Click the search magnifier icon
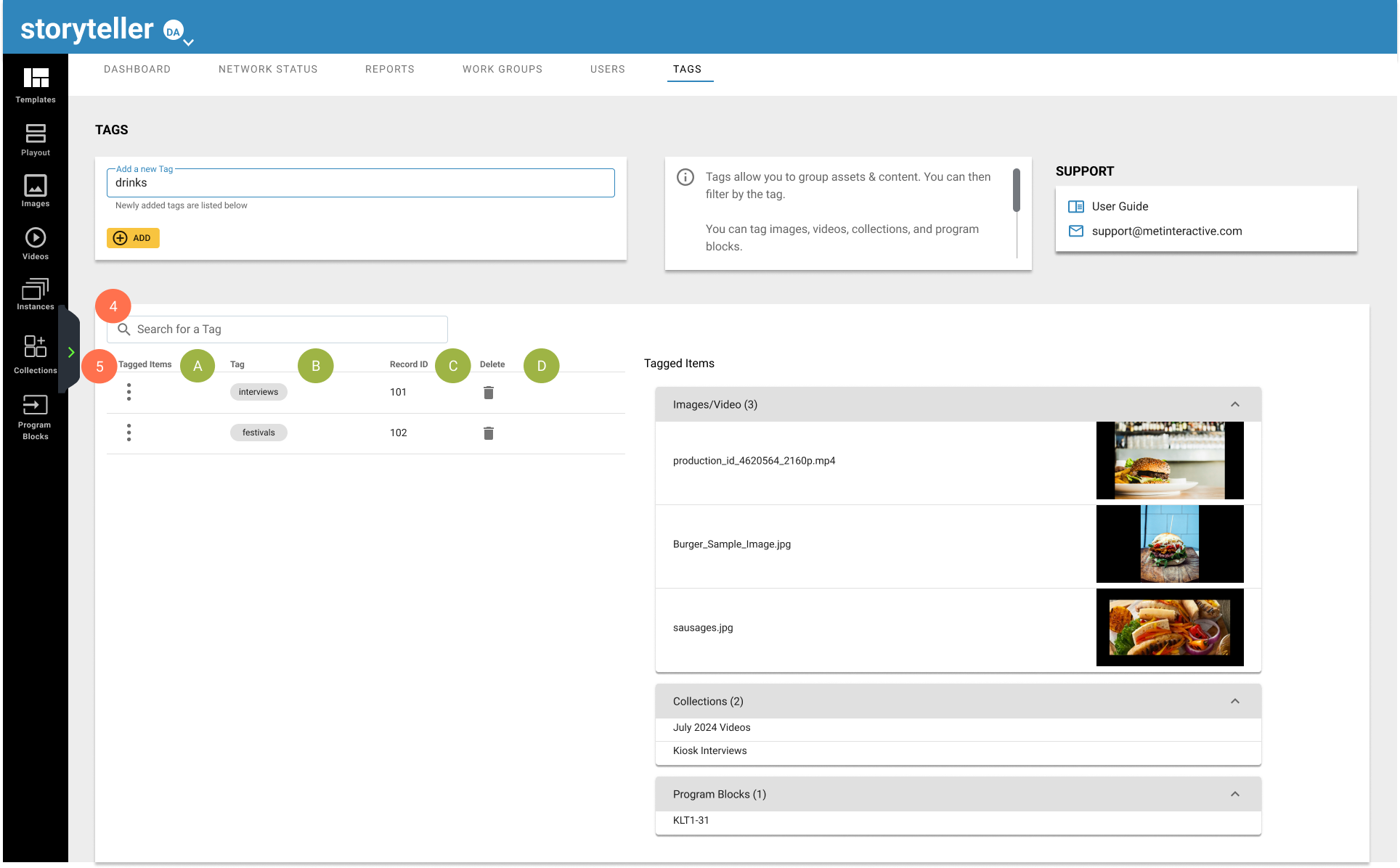Viewport: 1400px width, 868px height. tap(124, 329)
